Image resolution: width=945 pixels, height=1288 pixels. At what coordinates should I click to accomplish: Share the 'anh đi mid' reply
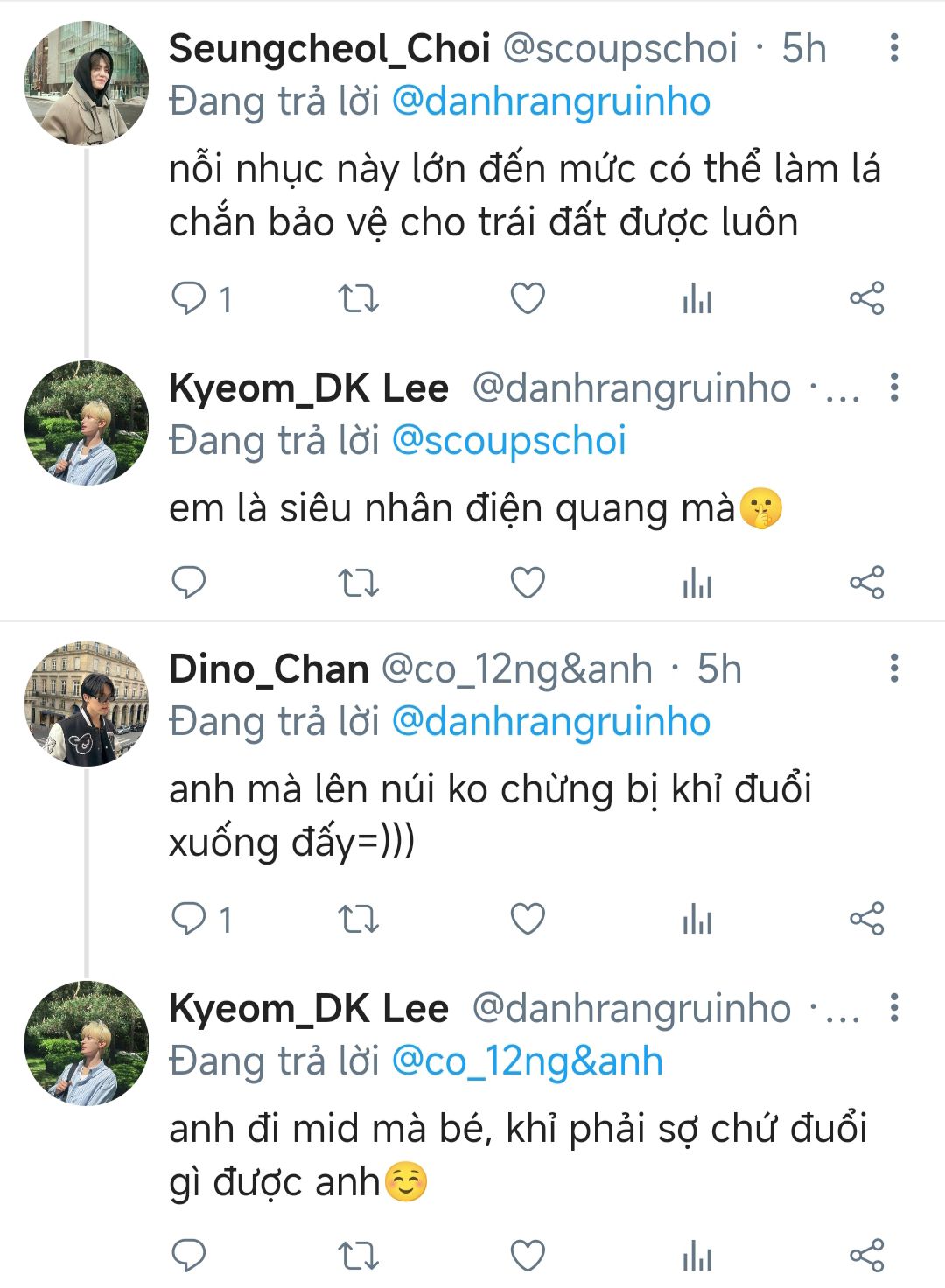tap(867, 1256)
